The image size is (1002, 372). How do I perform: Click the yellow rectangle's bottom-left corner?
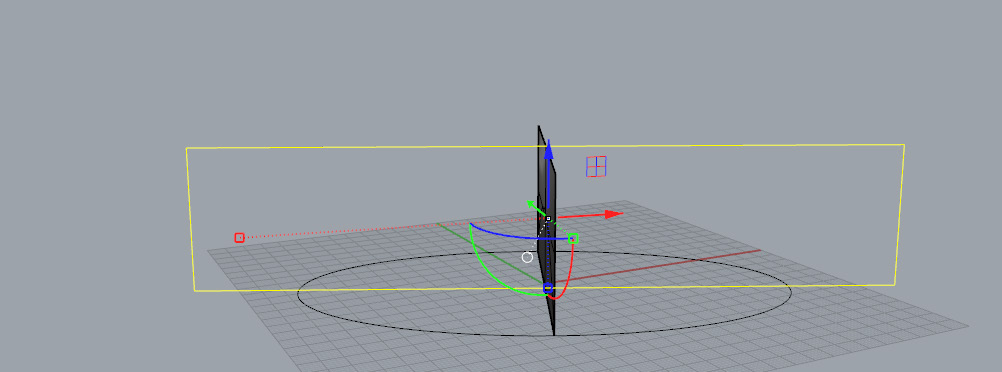coord(194,291)
